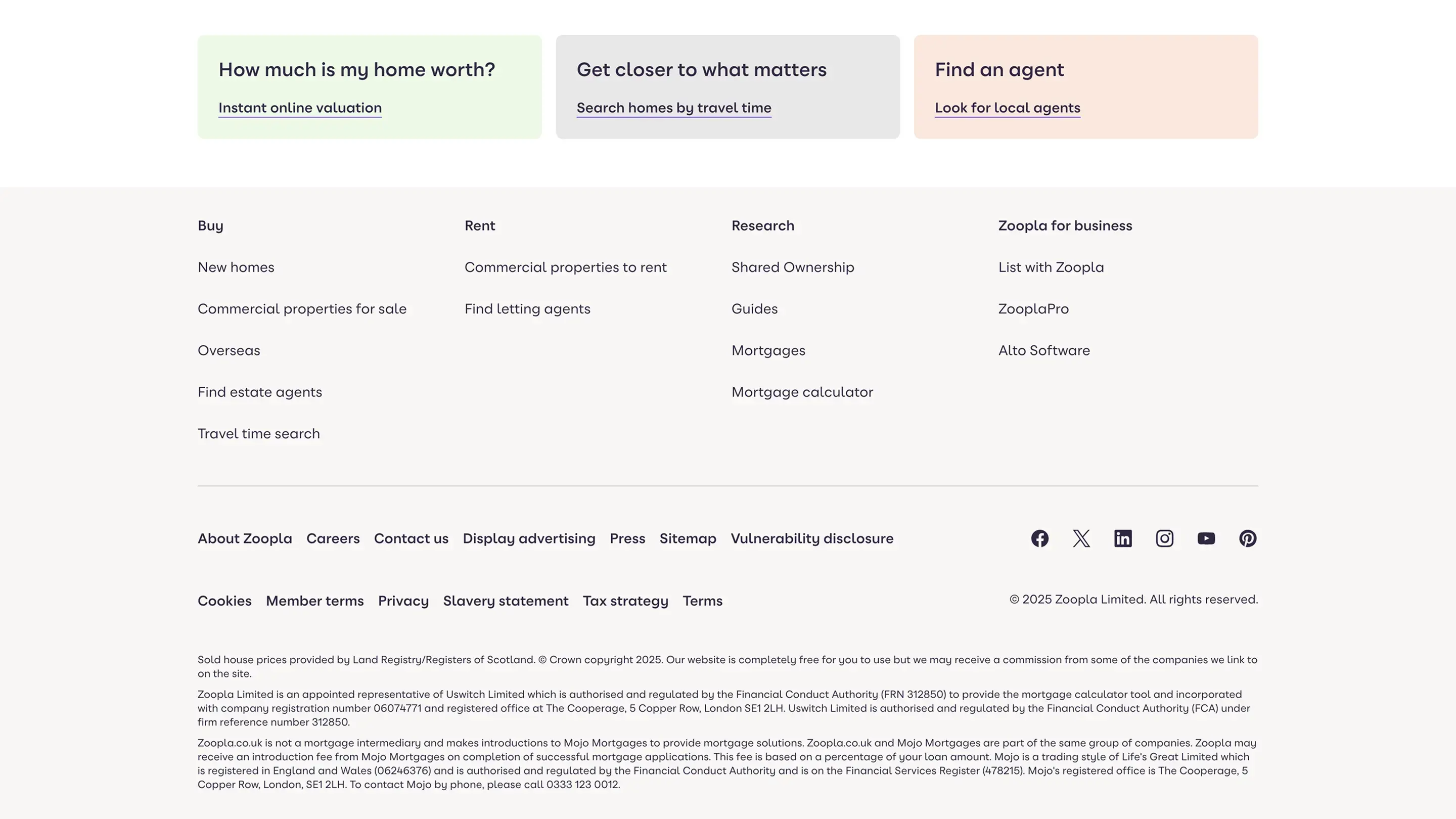Open the Shared Ownership research link
The height and width of the screenshot is (819, 1456).
792,267
